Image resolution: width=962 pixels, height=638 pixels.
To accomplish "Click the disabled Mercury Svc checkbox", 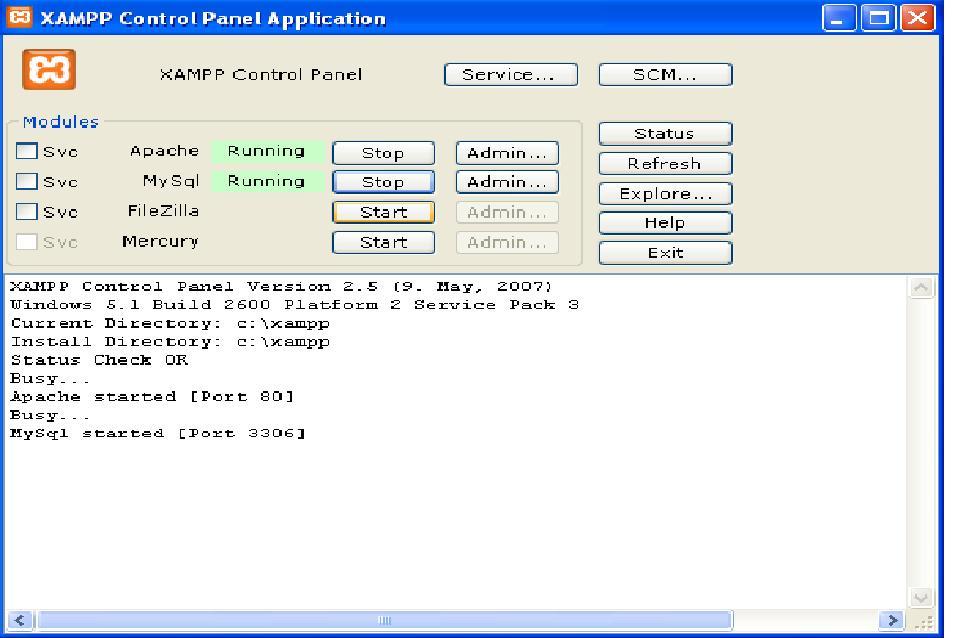I will coord(26,242).
